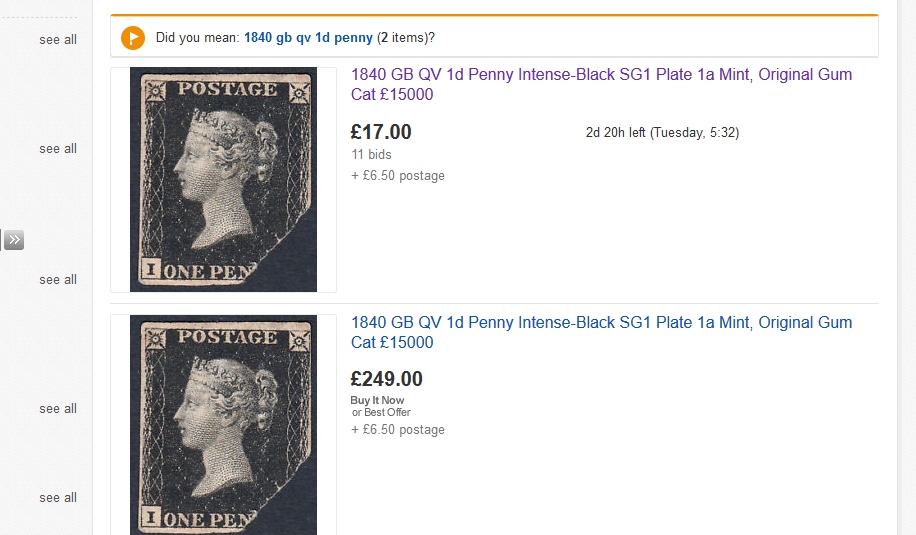
Task: Open the suggested search '1840 gb qv 1d penny'
Action: click(308, 37)
